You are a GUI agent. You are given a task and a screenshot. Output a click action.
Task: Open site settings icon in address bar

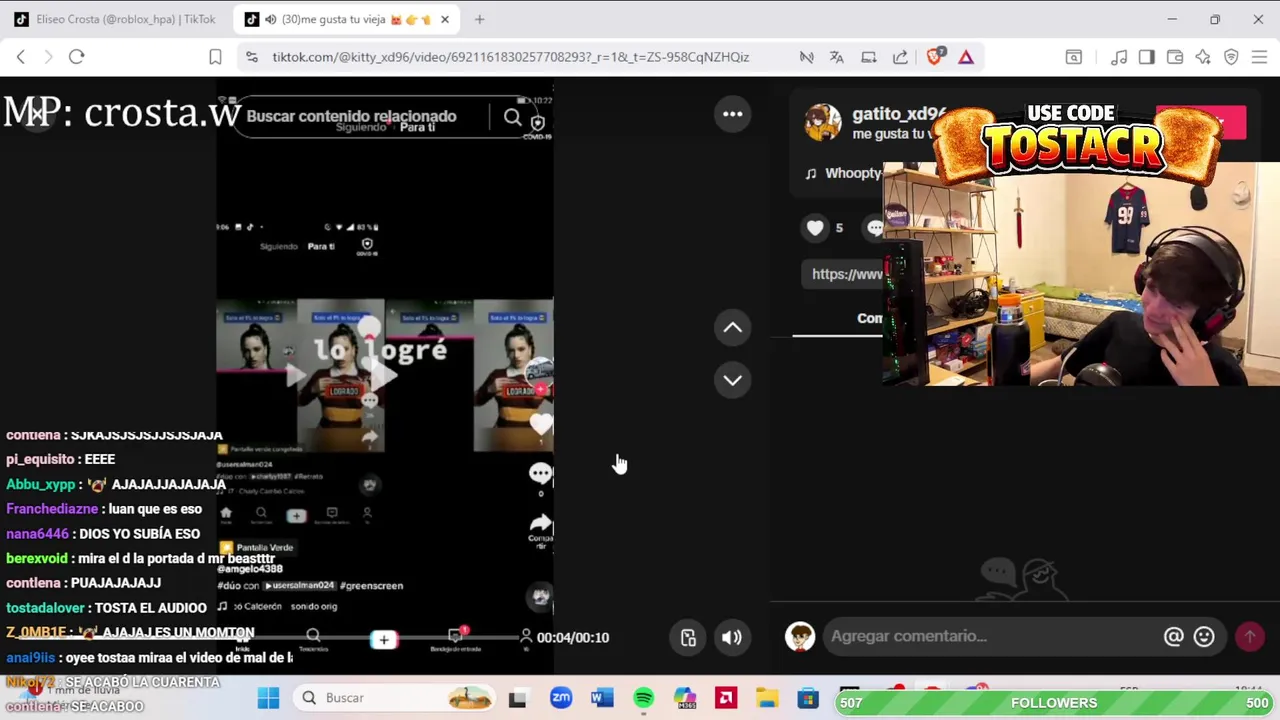click(251, 57)
